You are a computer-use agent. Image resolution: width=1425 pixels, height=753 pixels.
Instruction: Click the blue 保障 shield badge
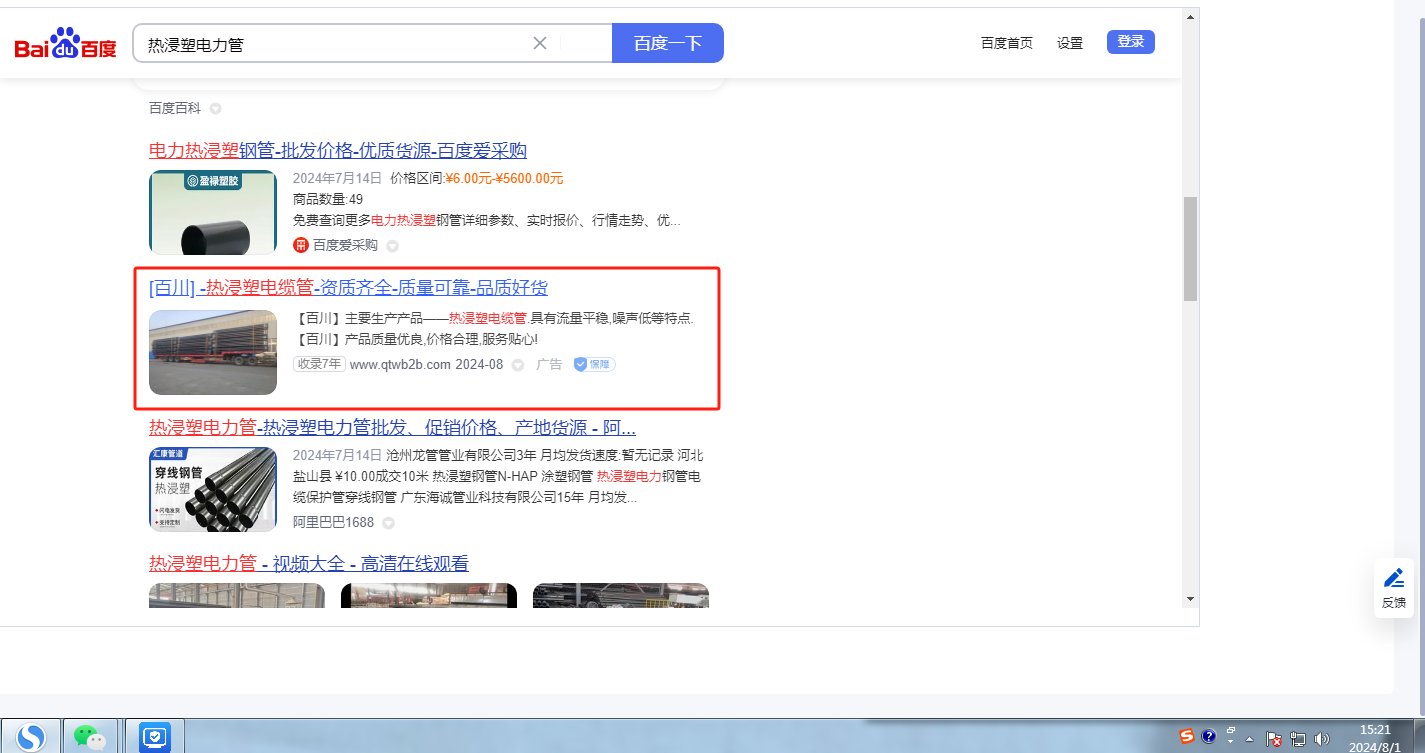[594, 364]
